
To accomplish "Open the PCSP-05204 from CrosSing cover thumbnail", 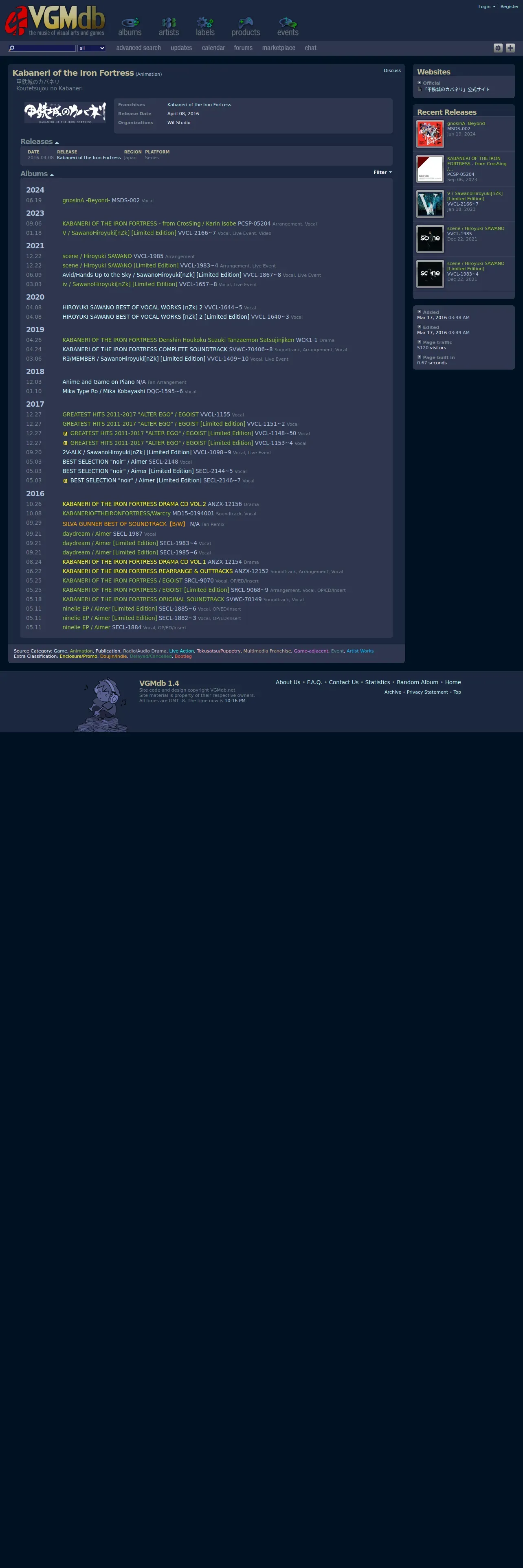I will point(430,169).
